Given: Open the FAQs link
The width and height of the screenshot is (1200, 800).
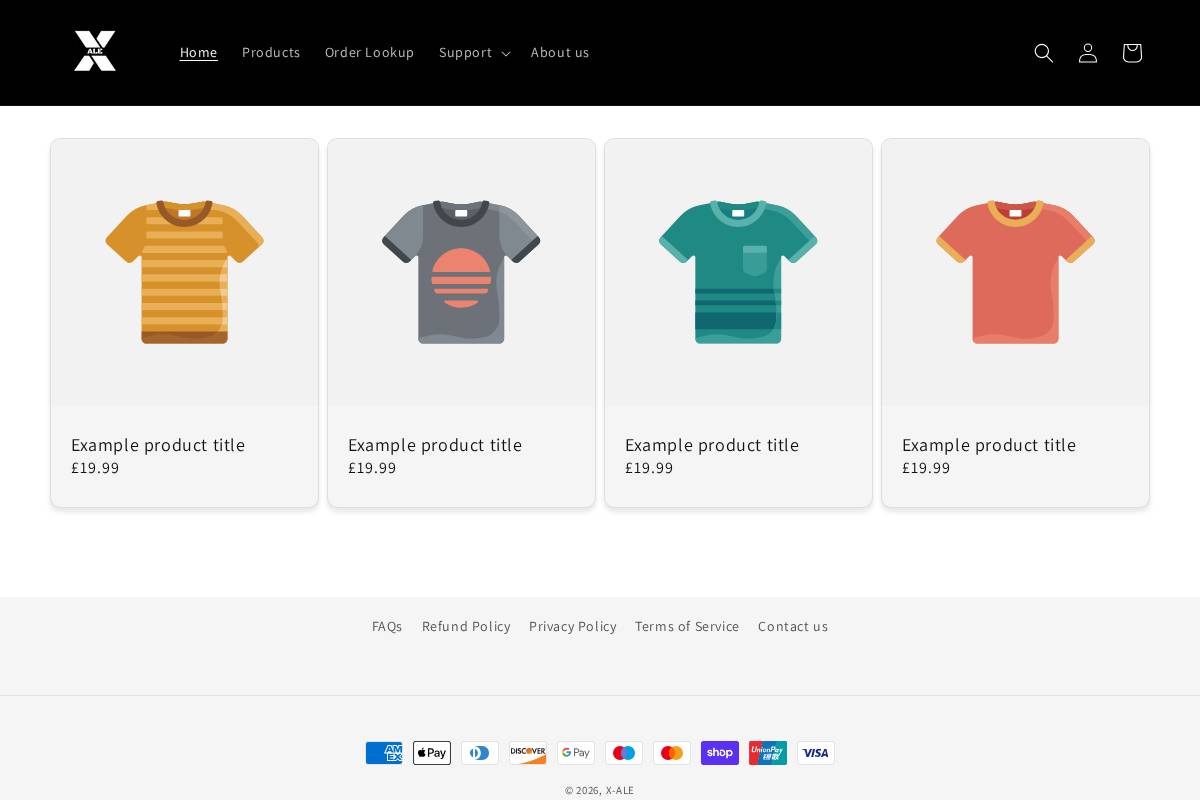Looking at the screenshot, I should (x=387, y=626).
